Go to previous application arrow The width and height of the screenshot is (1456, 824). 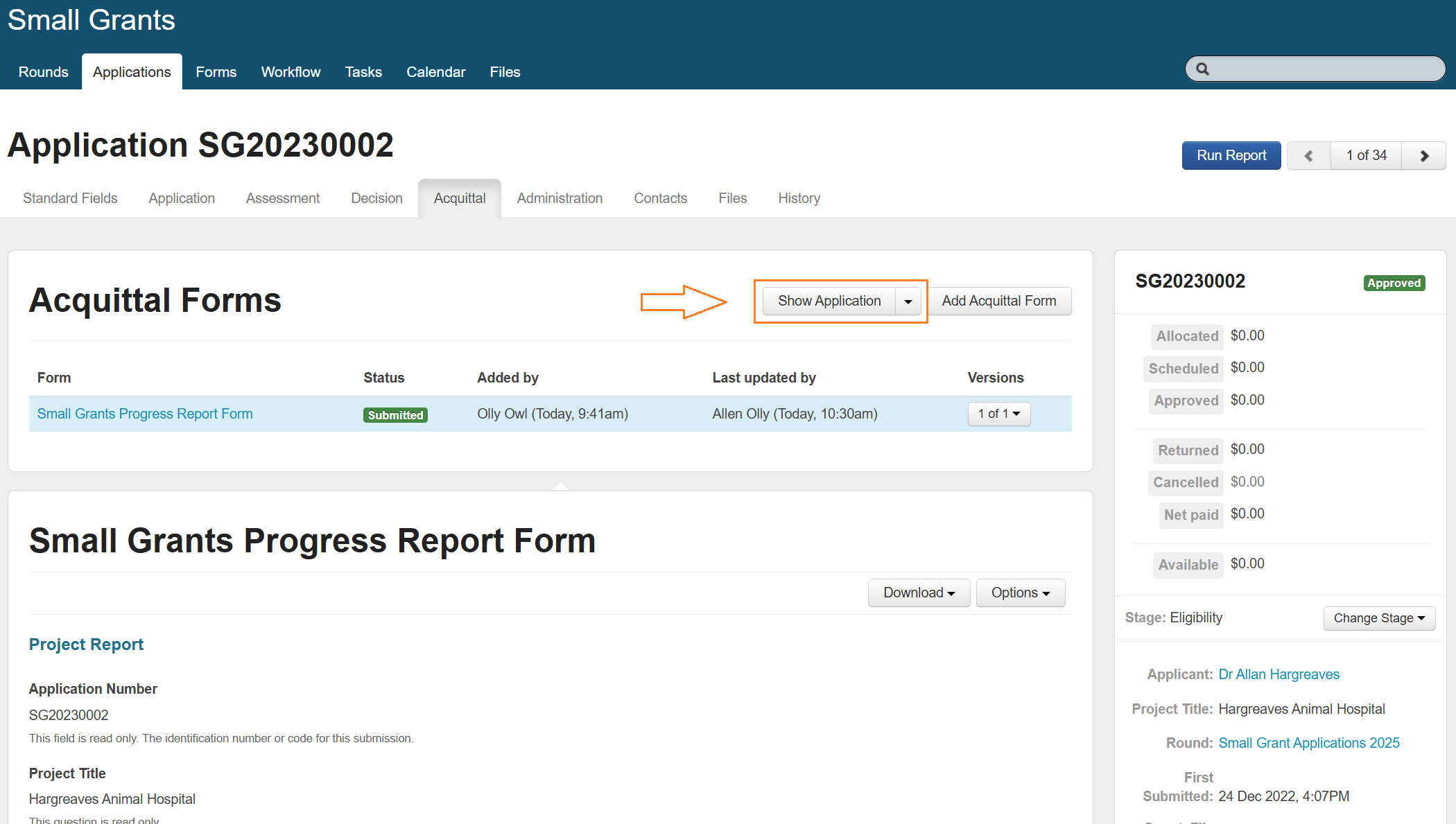[1308, 156]
